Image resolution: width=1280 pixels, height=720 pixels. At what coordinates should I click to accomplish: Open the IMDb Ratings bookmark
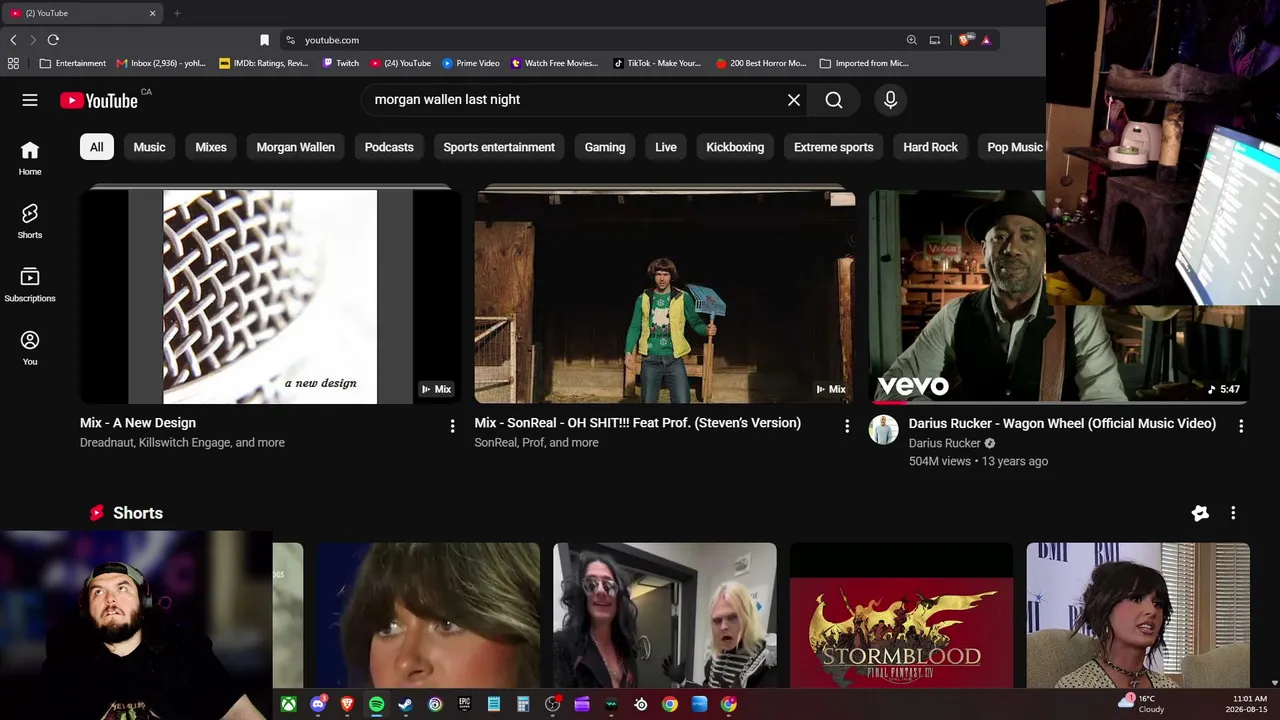click(264, 63)
